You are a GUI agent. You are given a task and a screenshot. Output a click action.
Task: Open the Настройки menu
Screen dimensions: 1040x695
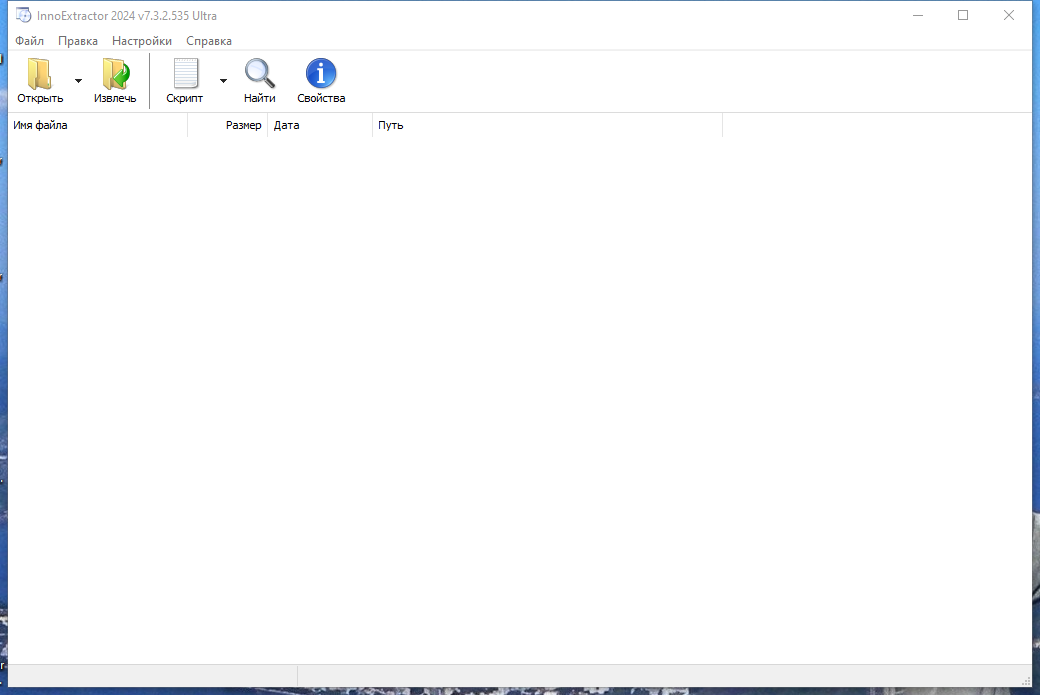click(141, 41)
